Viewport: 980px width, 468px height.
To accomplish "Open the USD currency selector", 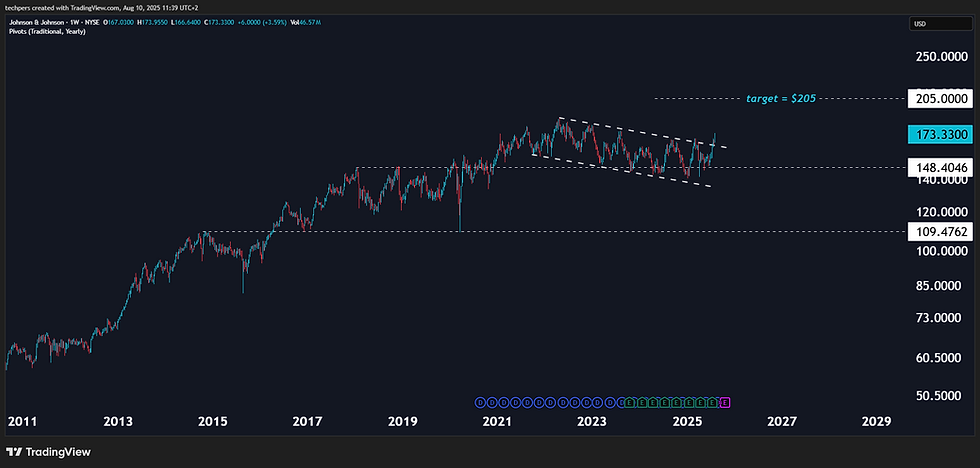I will [x=941, y=24].
